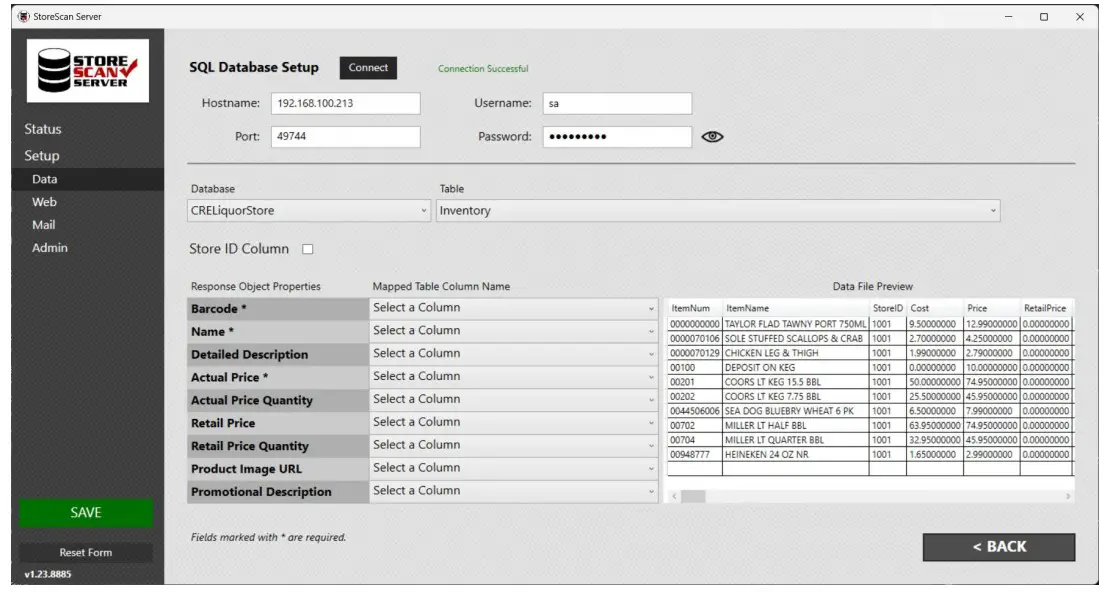The width and height of the screenshot is (1109, 592).
Task: Click the Connect button
Action: tap(368, 68)
